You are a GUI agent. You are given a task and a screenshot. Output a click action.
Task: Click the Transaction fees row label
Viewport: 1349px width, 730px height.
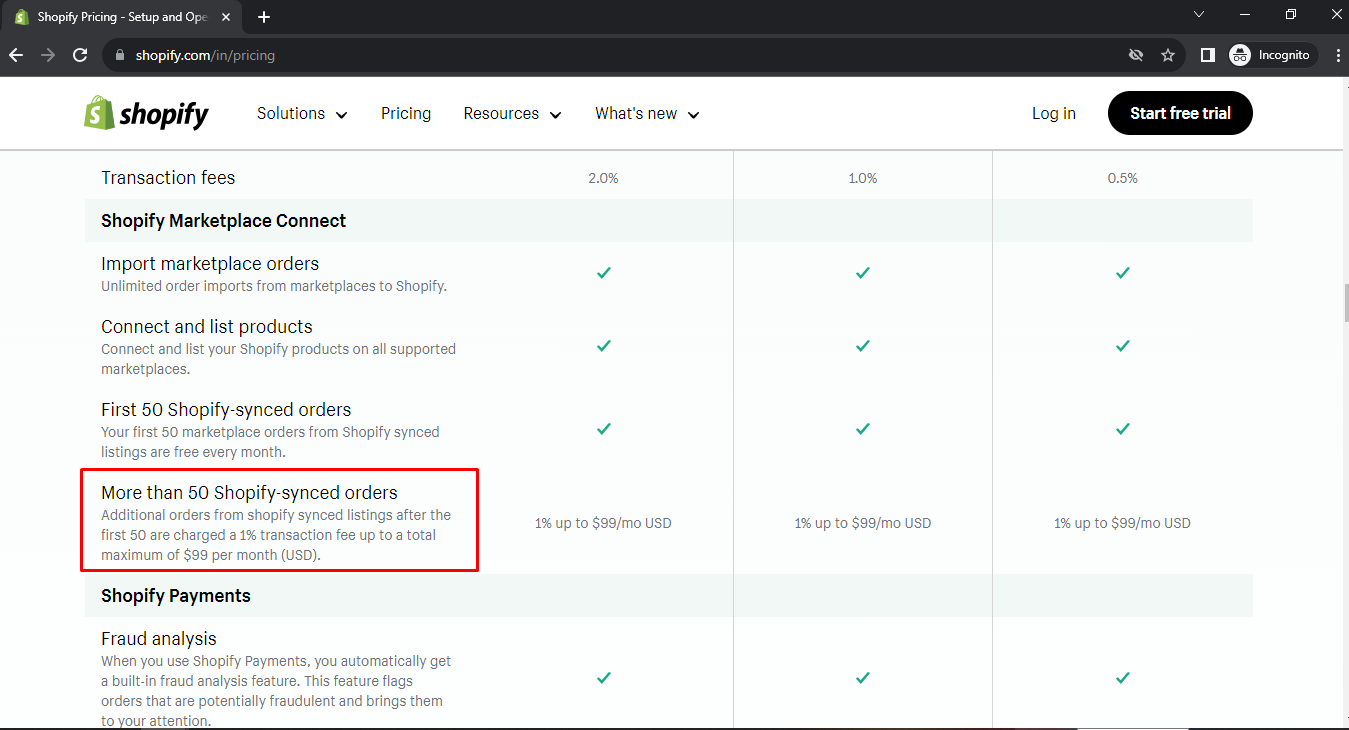point(168,178)
